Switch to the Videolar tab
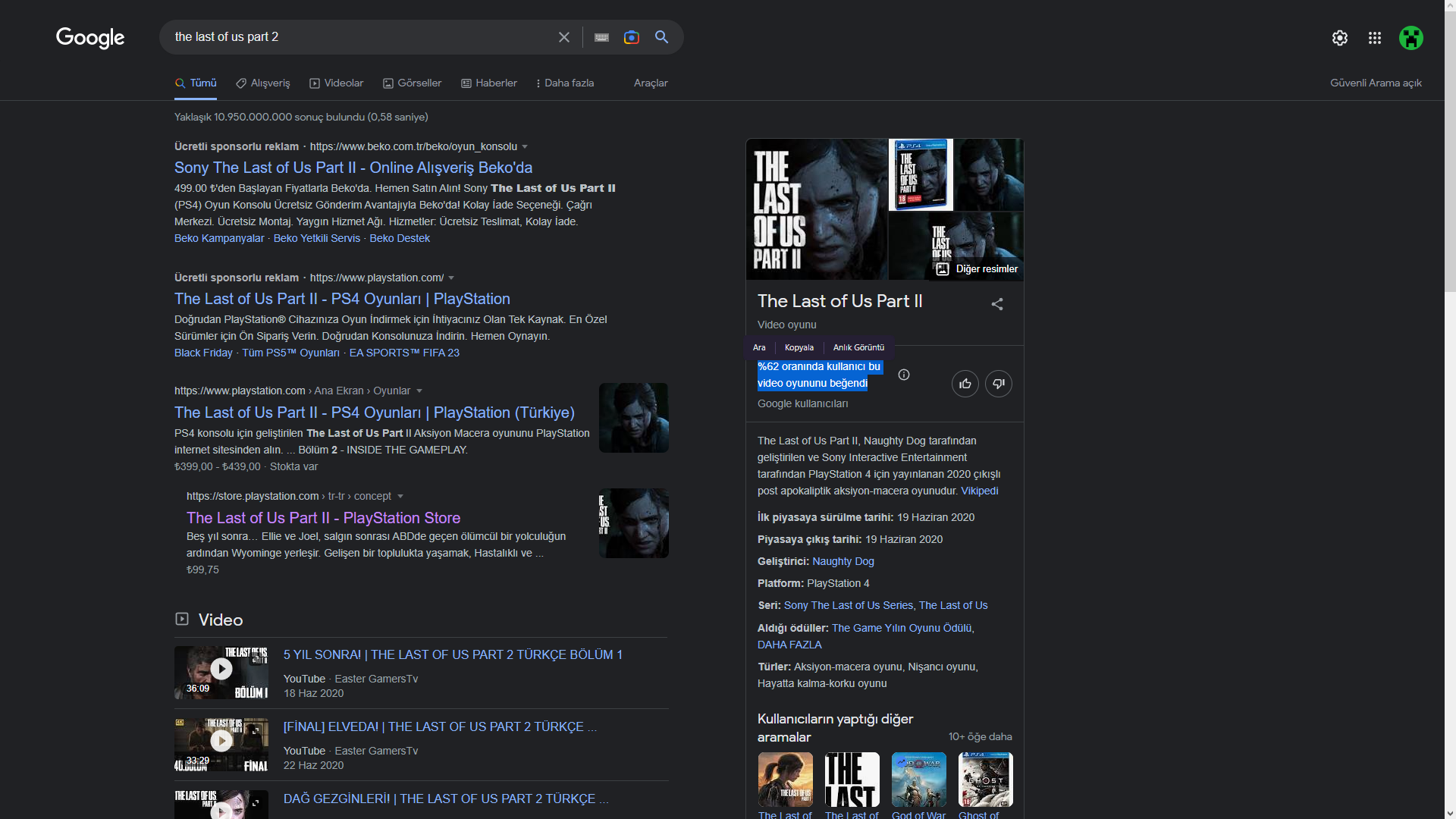This screenshot has height=819, width=1456. pos(337,83)
